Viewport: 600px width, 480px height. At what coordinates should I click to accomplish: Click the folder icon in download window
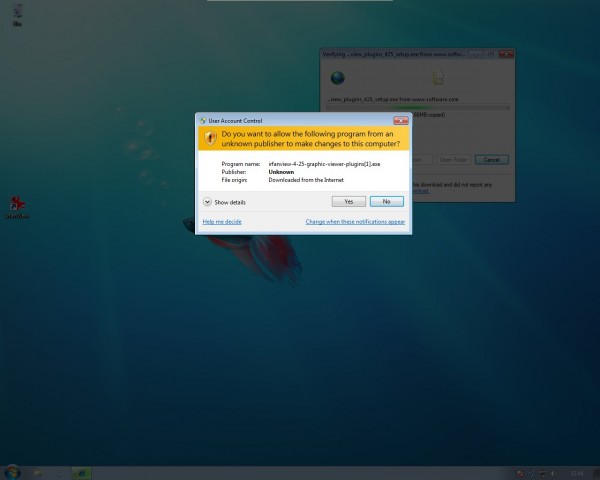(x=438, y=78)
